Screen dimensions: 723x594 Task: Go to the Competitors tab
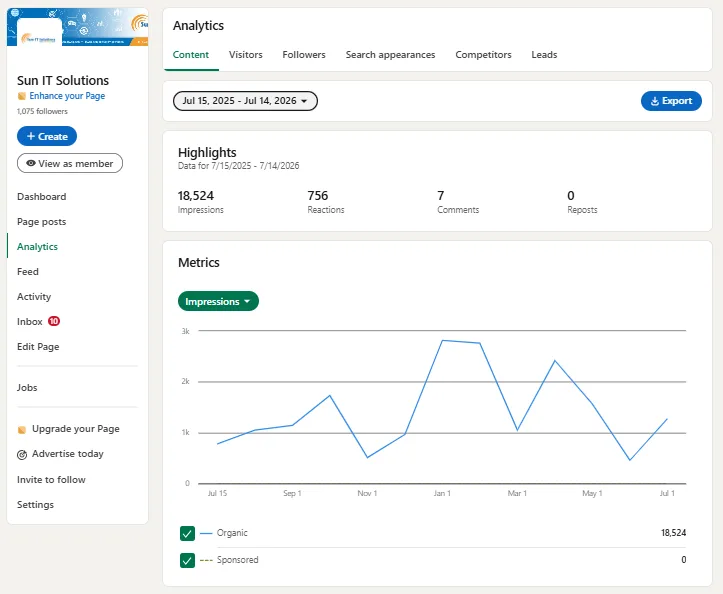pyautogui.click(x=483, y=55)
